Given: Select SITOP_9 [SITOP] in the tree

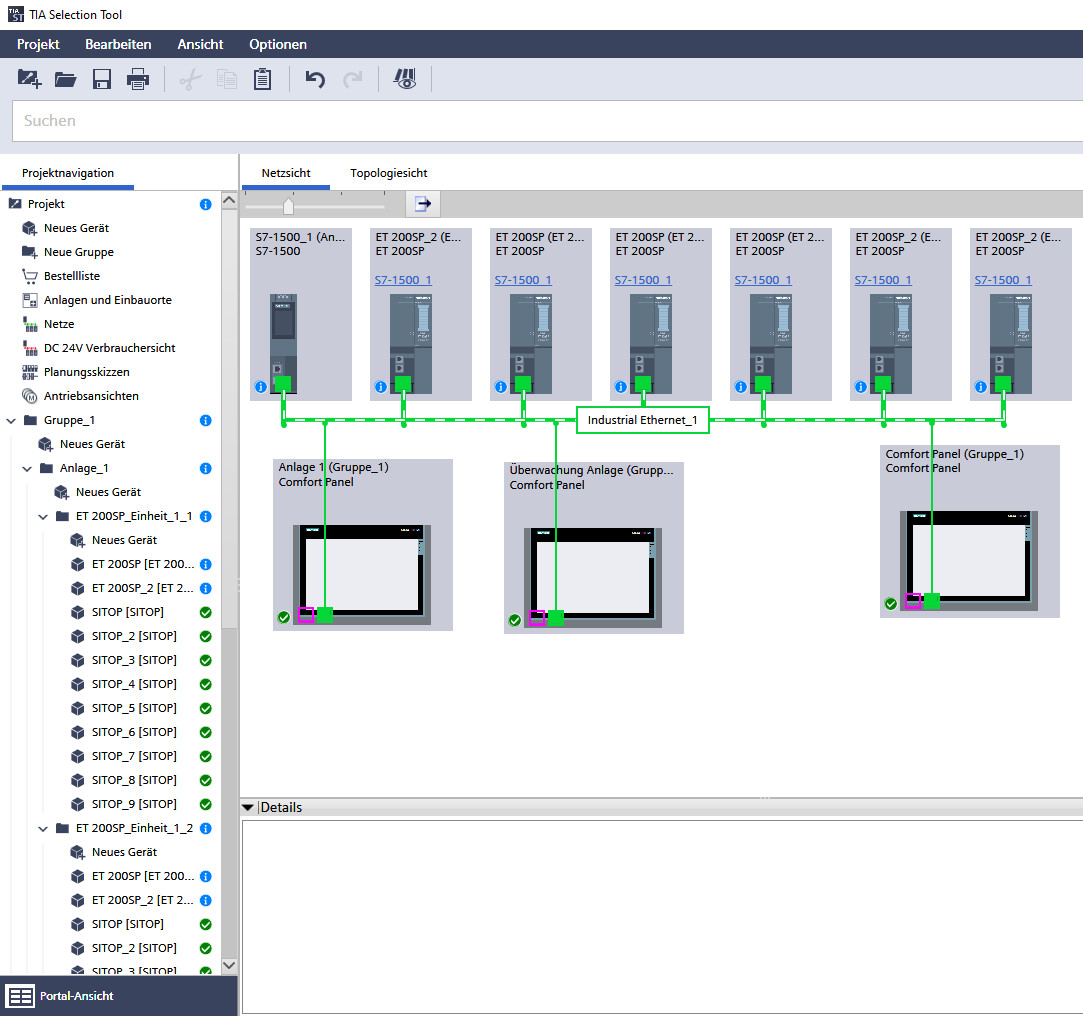Looking at the screenshot, I should [x=134, y=804].
